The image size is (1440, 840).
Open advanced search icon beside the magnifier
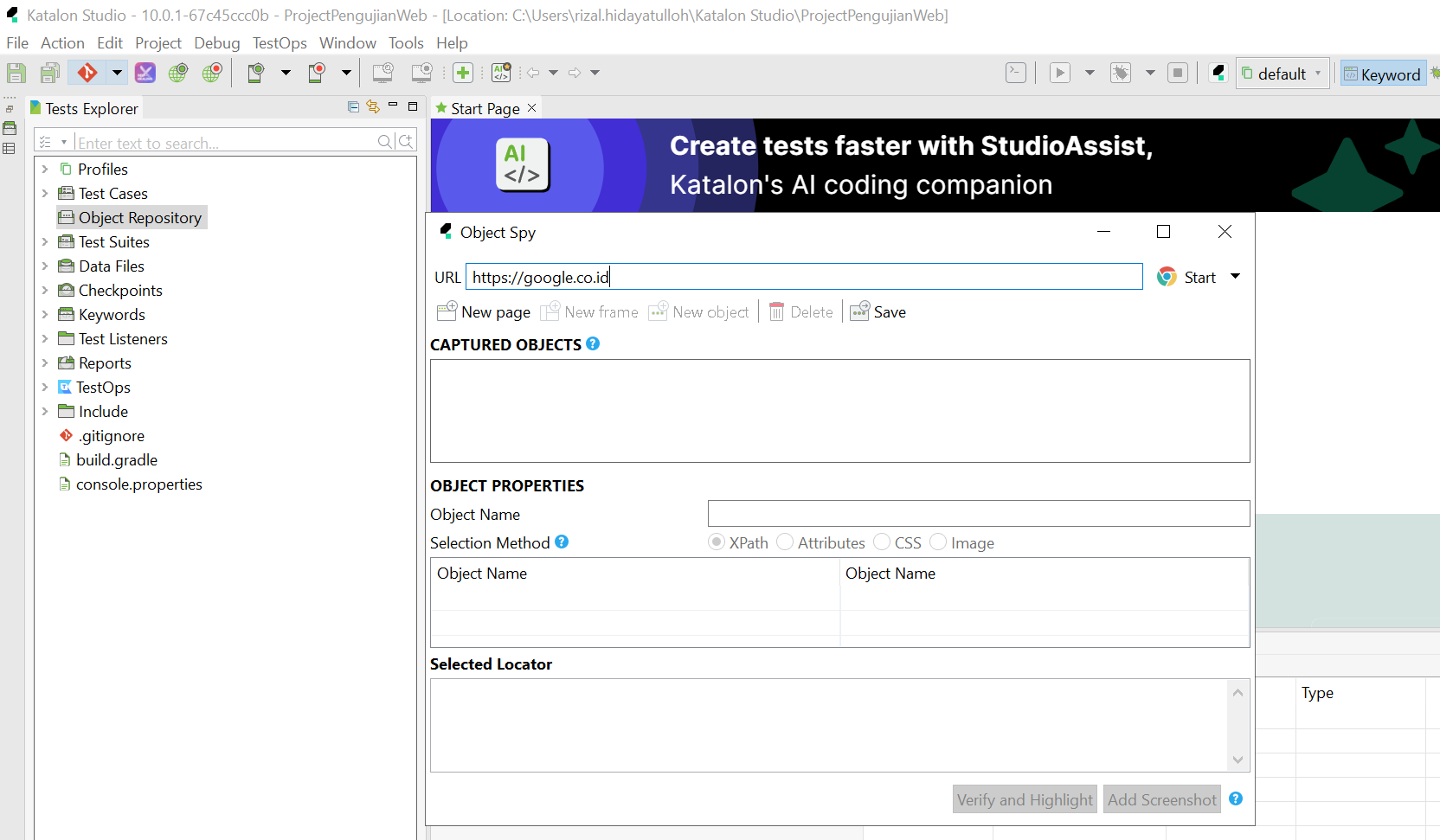(x=406, y=141)
